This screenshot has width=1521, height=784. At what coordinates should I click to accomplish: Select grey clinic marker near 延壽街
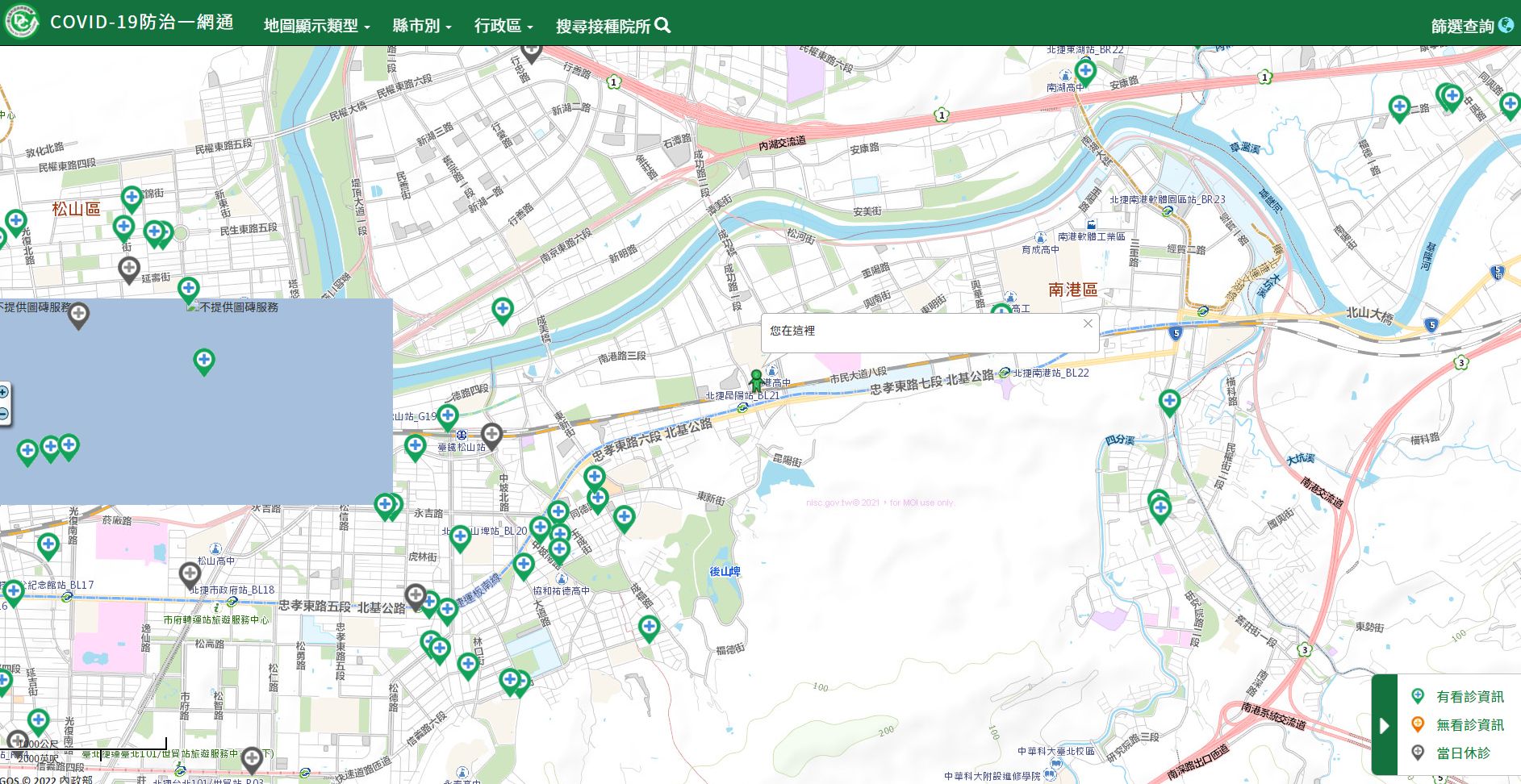tap(128, 269)
